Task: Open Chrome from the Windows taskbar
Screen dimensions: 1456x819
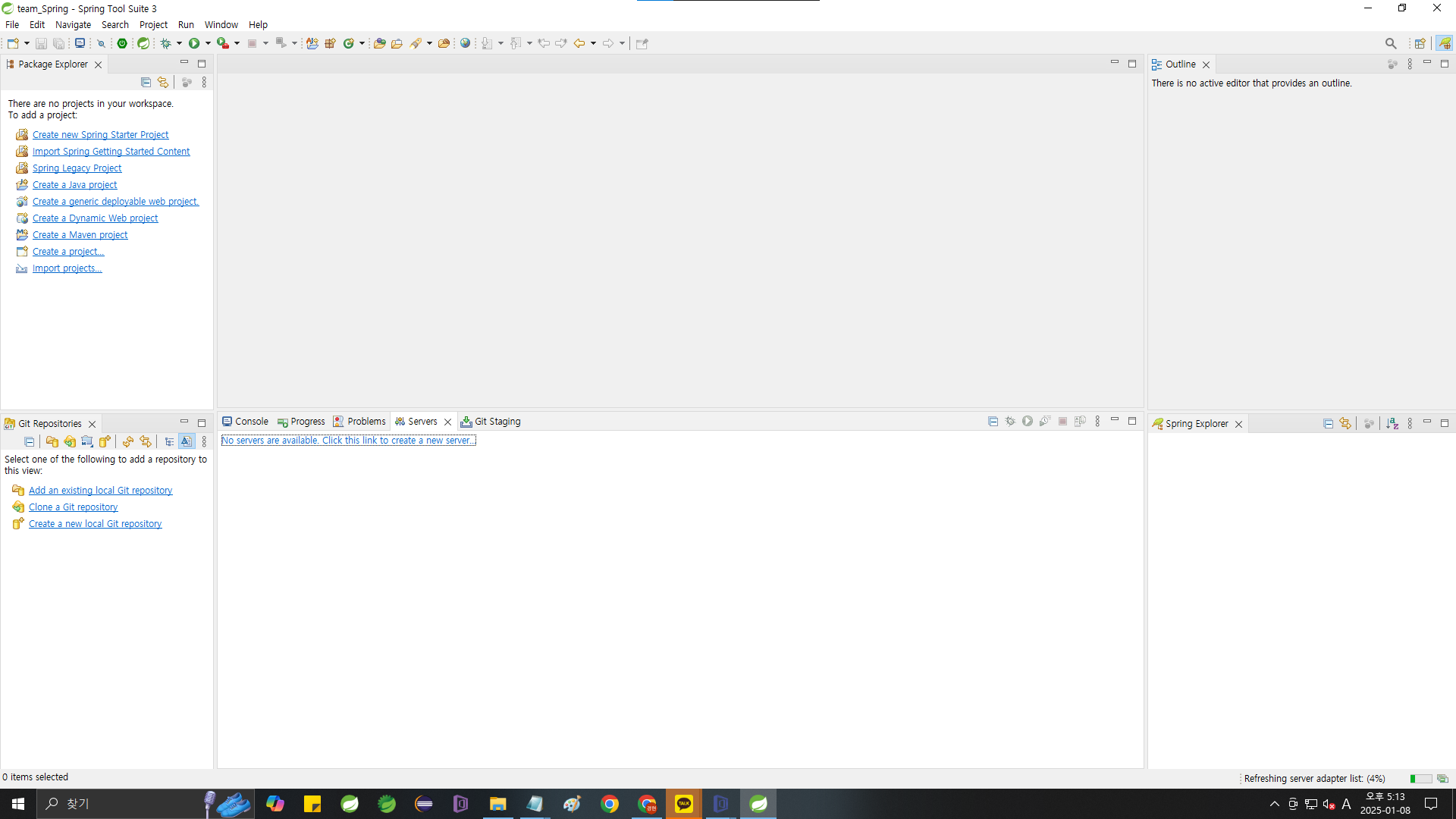Action: (610, 804)
